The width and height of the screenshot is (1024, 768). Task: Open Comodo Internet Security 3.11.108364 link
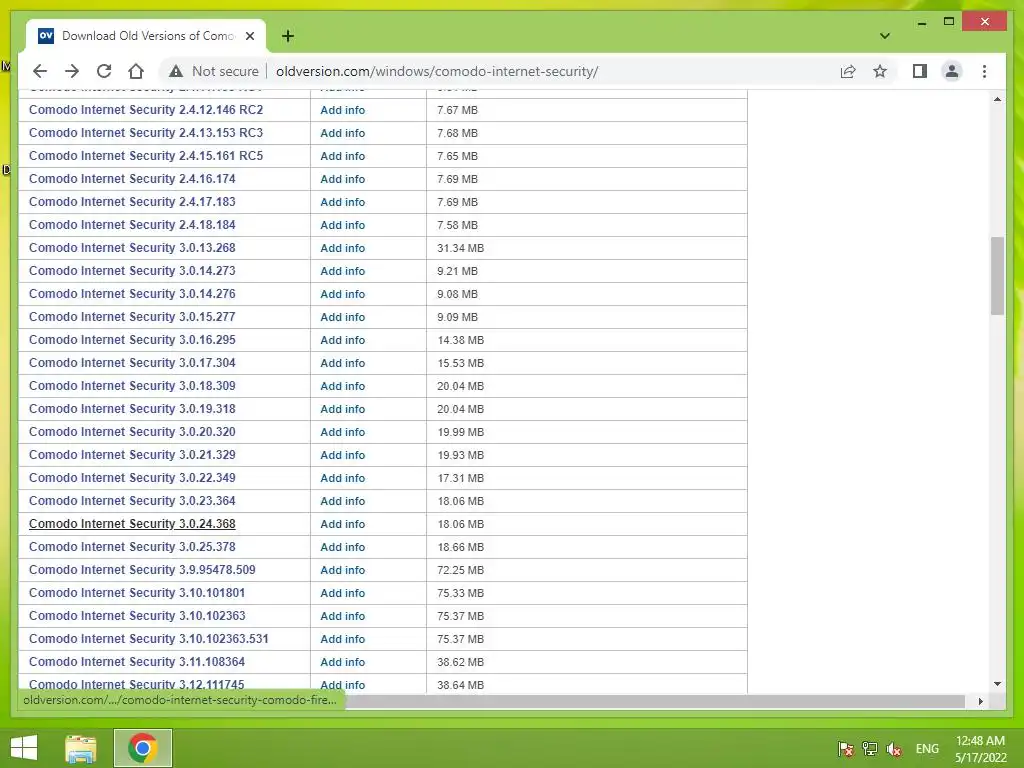point(136,662)
